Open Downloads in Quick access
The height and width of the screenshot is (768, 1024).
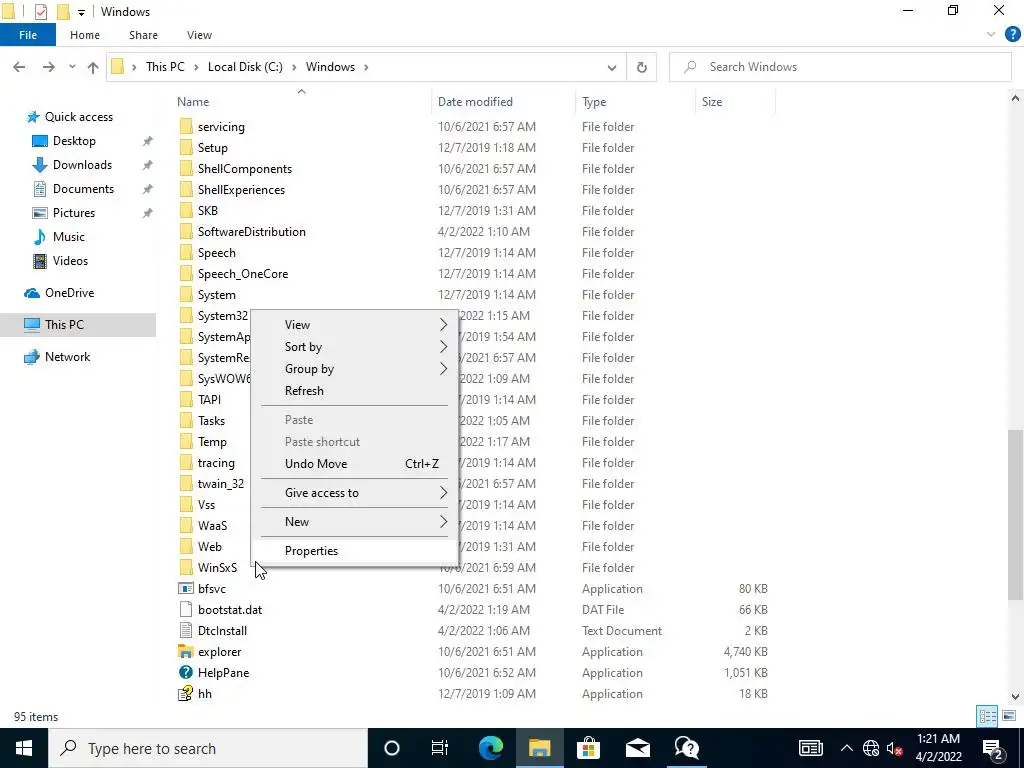point(82,165)
